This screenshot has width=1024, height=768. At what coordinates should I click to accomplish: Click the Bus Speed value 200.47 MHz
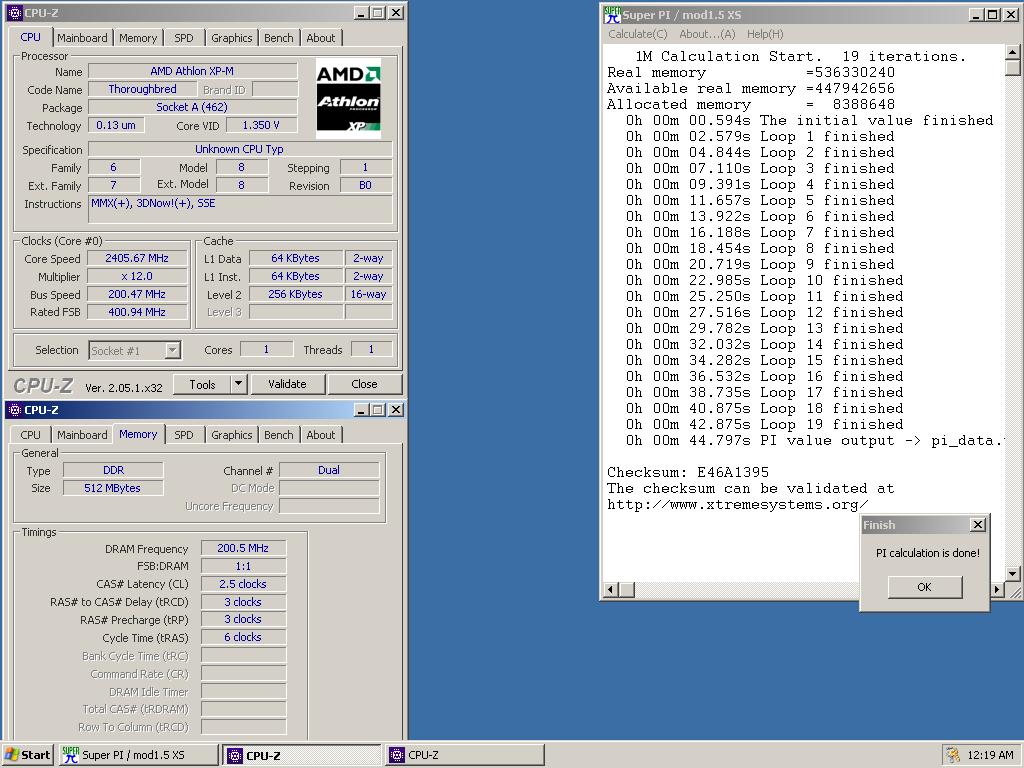coord(137,294)
